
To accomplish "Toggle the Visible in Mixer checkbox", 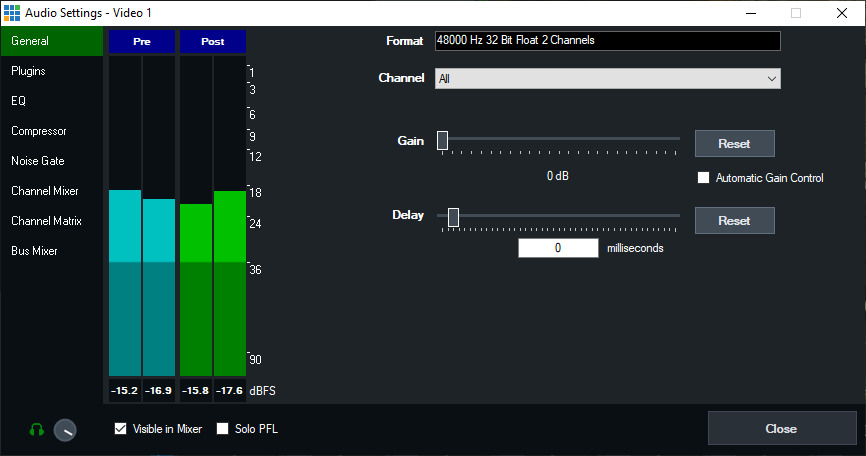I will tap(121, 429).
